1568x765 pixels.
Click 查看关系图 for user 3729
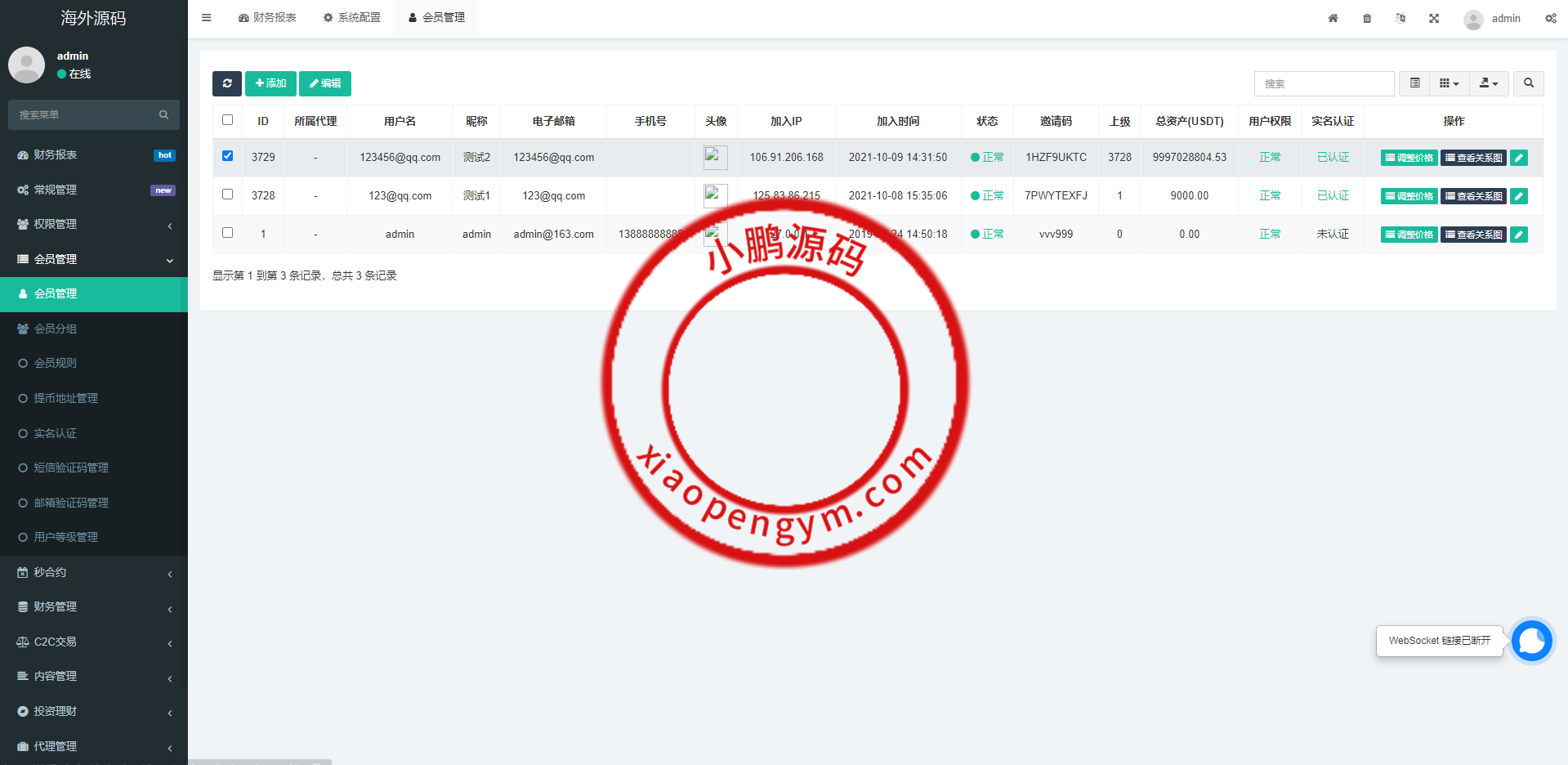pyautogui.click(x=1473, y=158)
